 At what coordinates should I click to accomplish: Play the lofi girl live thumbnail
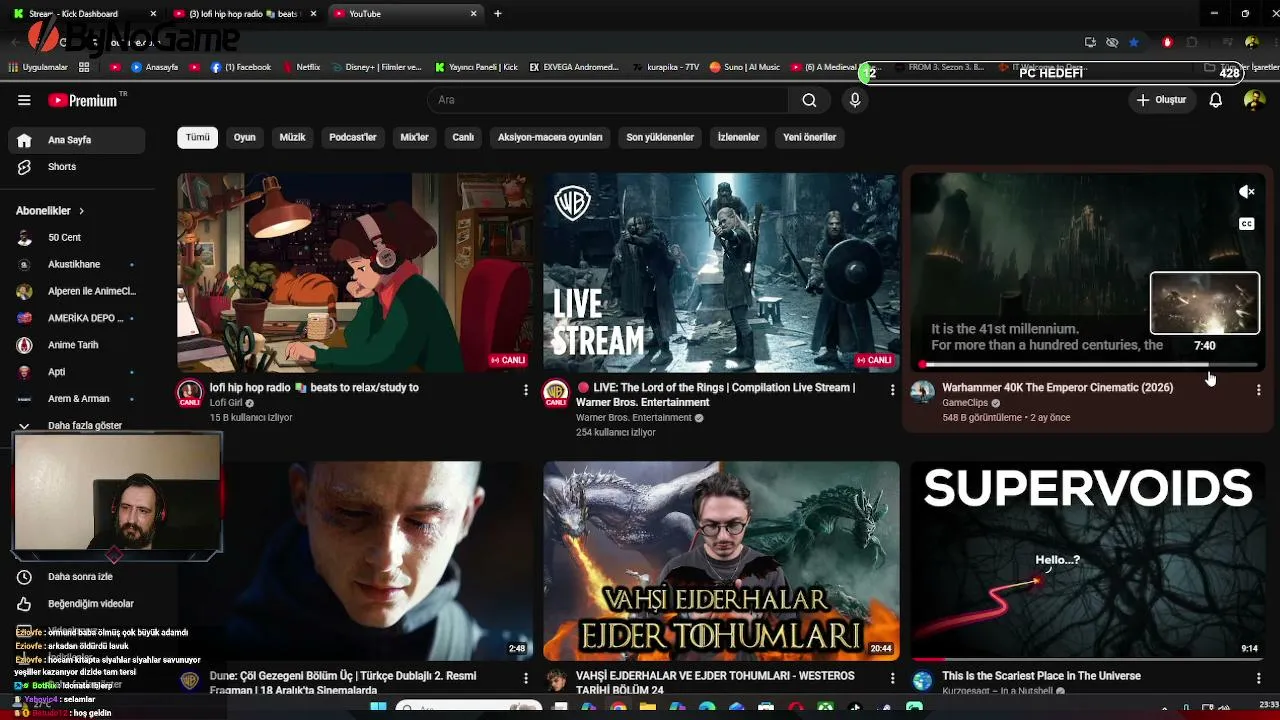(355, 272)
